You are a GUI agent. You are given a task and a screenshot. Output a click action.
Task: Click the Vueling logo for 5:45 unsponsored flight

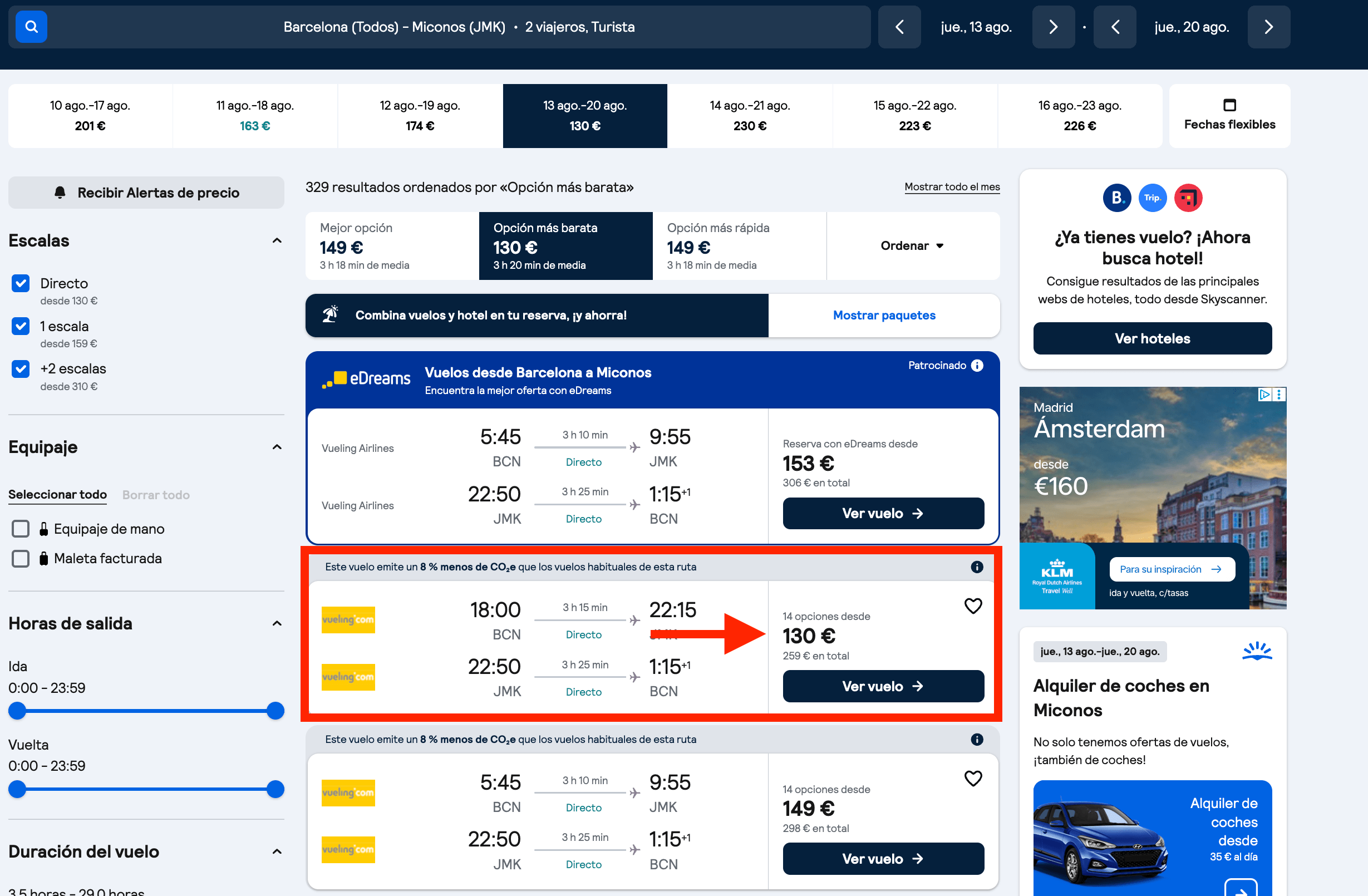tap(348, 792)
